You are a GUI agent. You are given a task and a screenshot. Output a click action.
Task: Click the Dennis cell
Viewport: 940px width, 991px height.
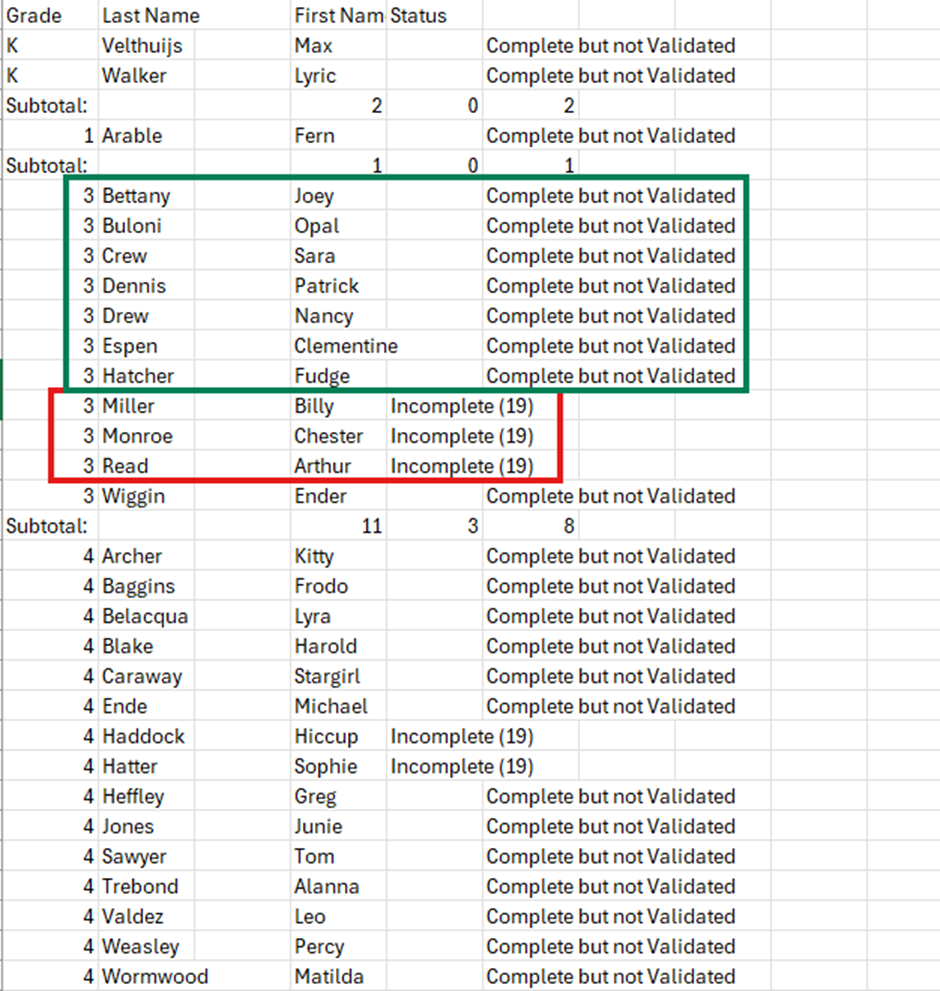click(x=147, y=286)
